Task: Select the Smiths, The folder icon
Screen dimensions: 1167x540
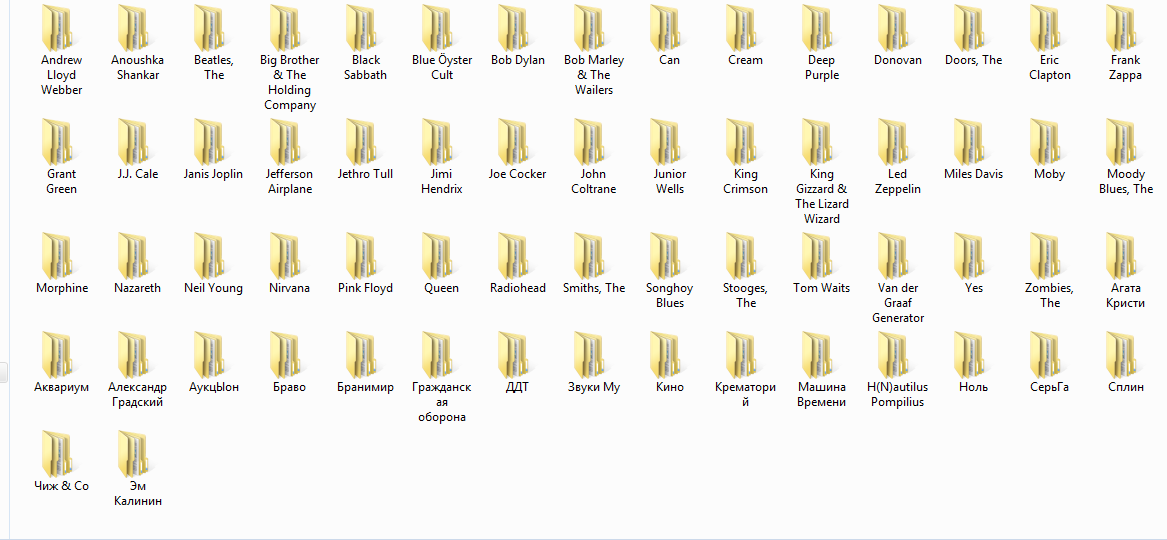Action: pos(589,255)
